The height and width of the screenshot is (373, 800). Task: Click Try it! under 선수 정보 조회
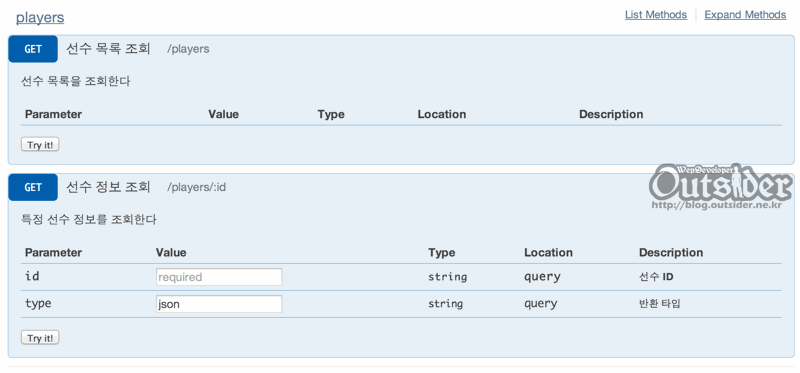coord(40,338)
